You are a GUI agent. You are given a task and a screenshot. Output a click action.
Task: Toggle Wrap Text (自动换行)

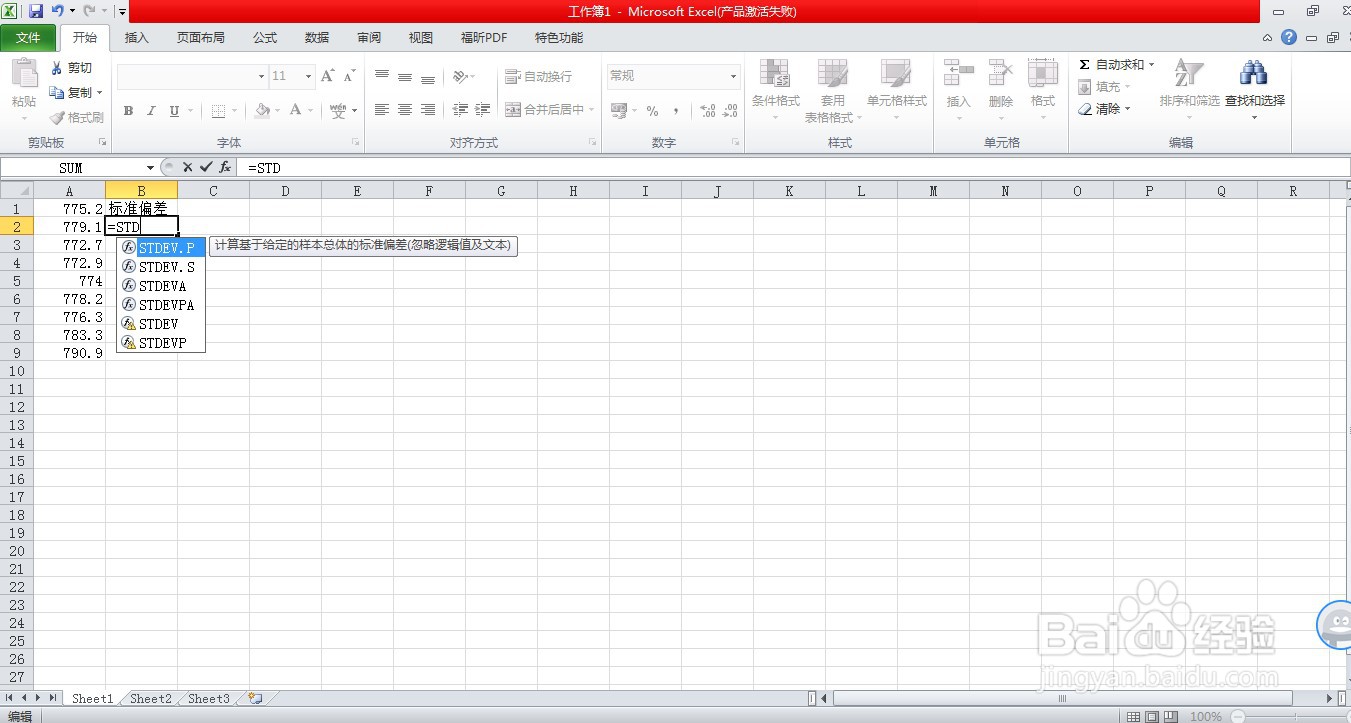point(539,76)
